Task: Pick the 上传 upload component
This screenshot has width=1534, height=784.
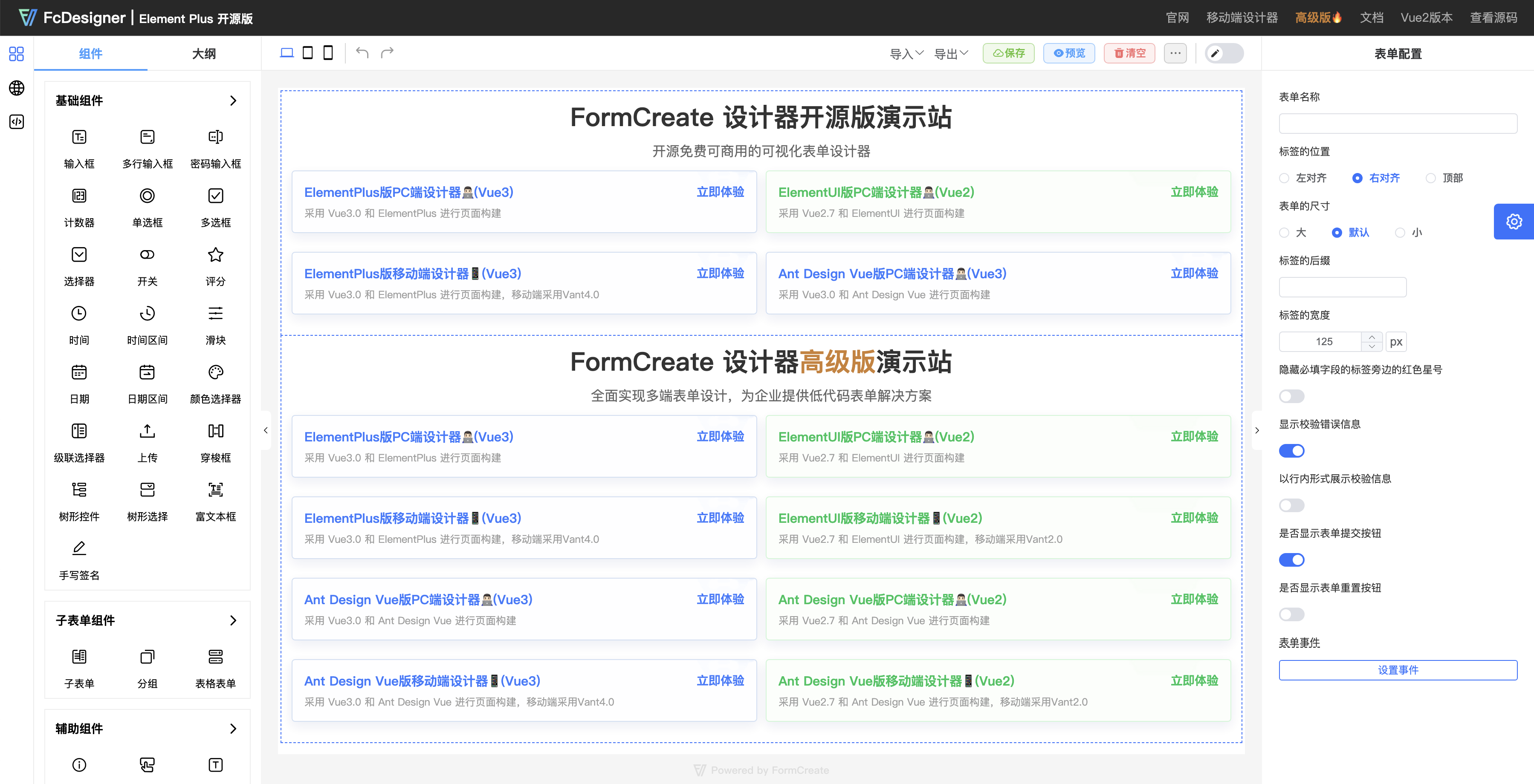Action: point(147,444)
